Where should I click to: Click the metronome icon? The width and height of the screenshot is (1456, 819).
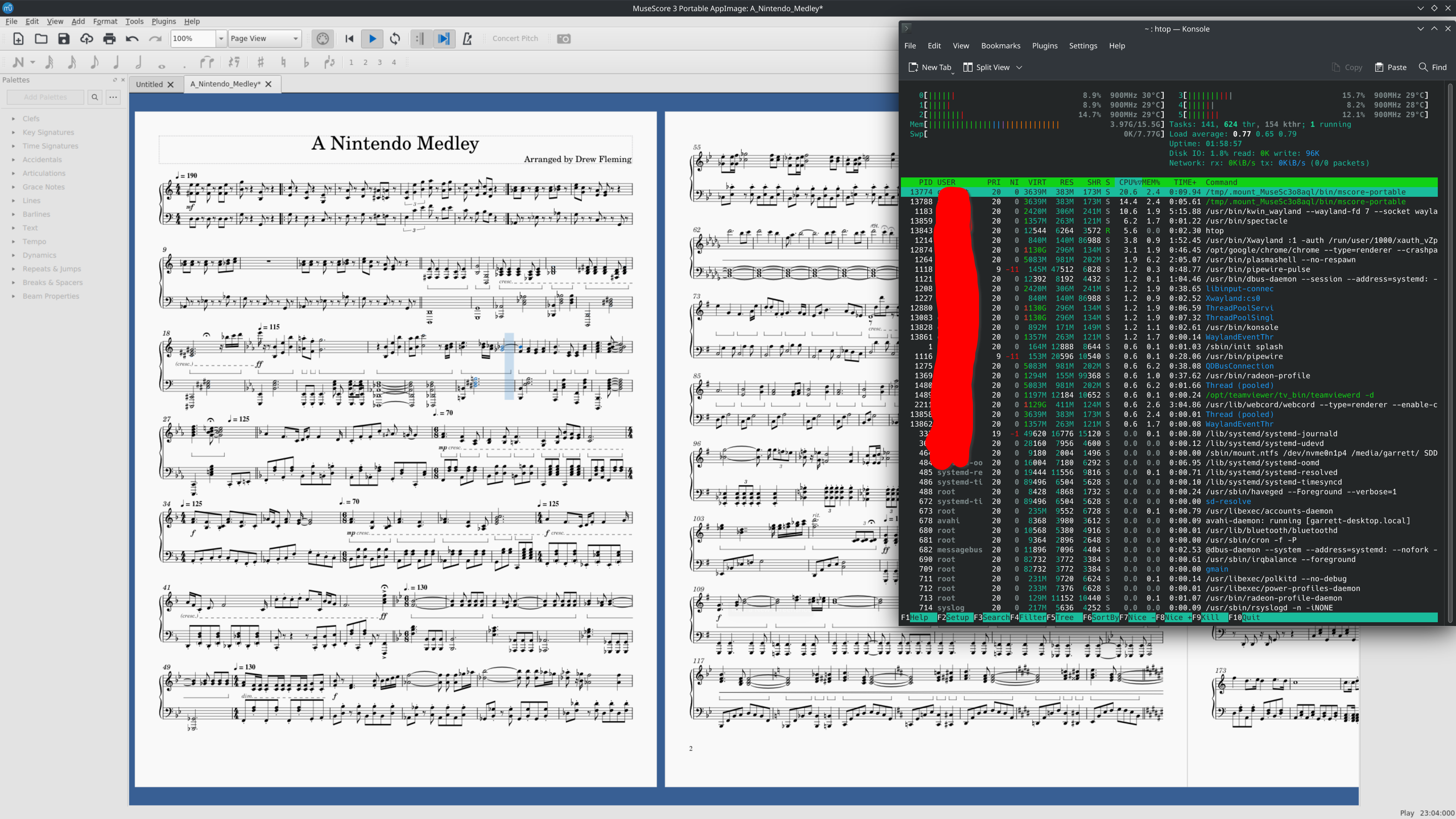[467, 38]
